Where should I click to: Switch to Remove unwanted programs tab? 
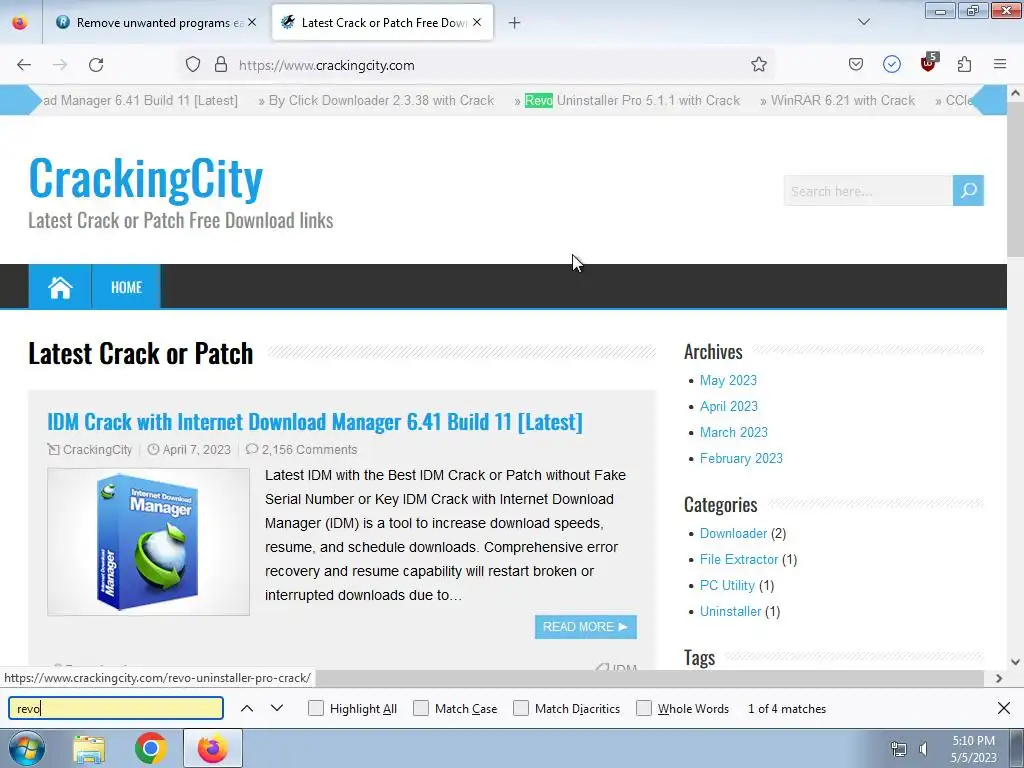coord(154,23)
